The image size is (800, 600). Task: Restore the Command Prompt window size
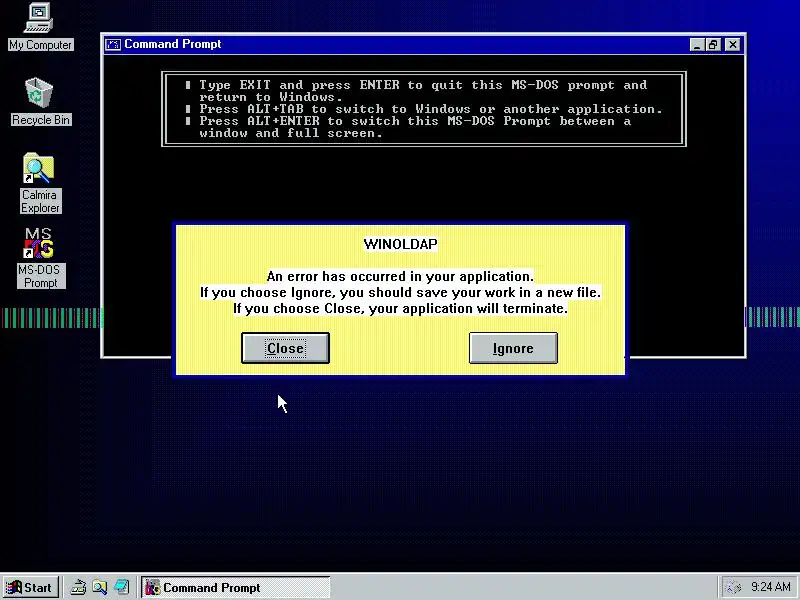pos(713,44)
